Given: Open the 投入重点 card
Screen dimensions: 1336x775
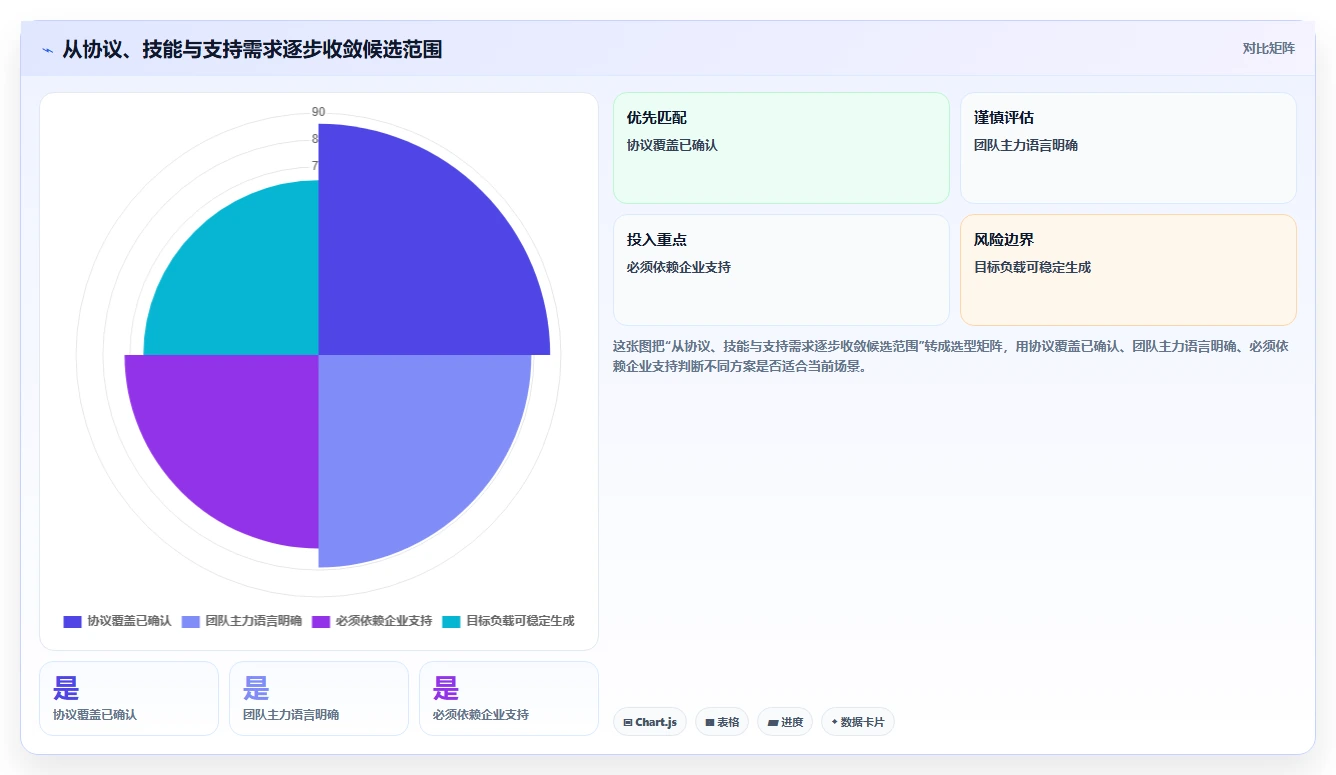Looking at the screenshot, I should point(781,270).
